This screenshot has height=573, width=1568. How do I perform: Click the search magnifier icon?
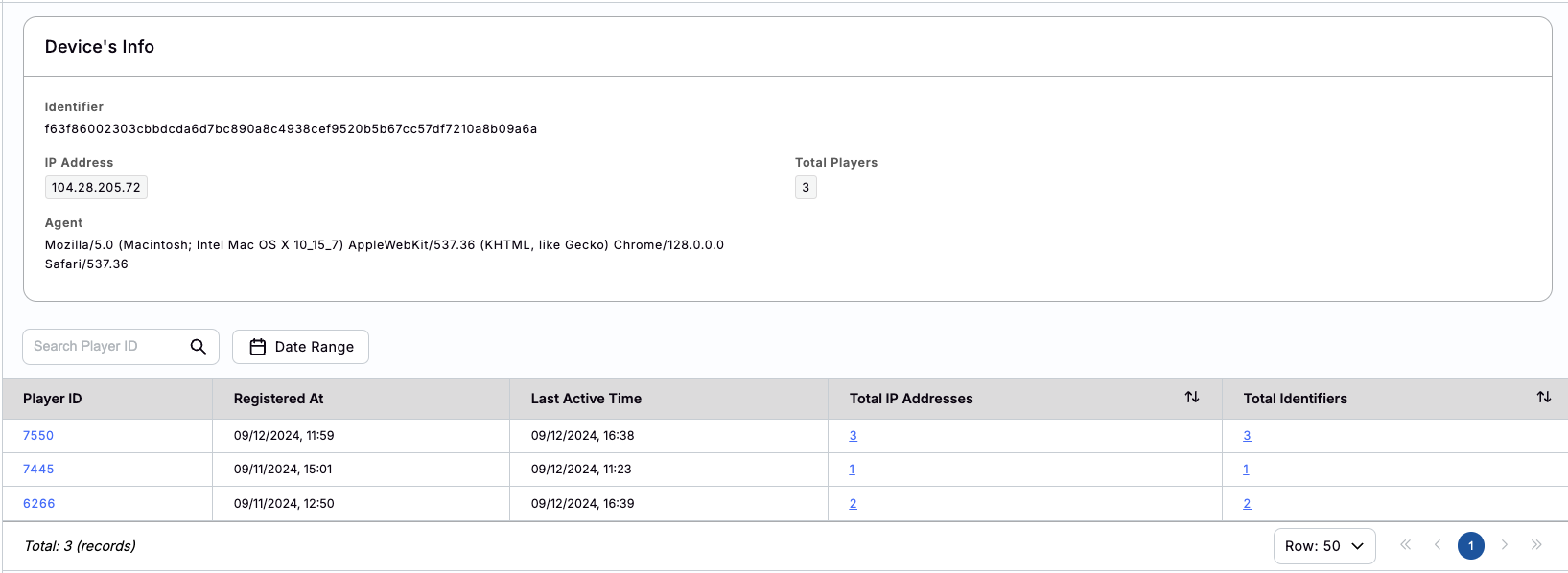pos(199,347)
